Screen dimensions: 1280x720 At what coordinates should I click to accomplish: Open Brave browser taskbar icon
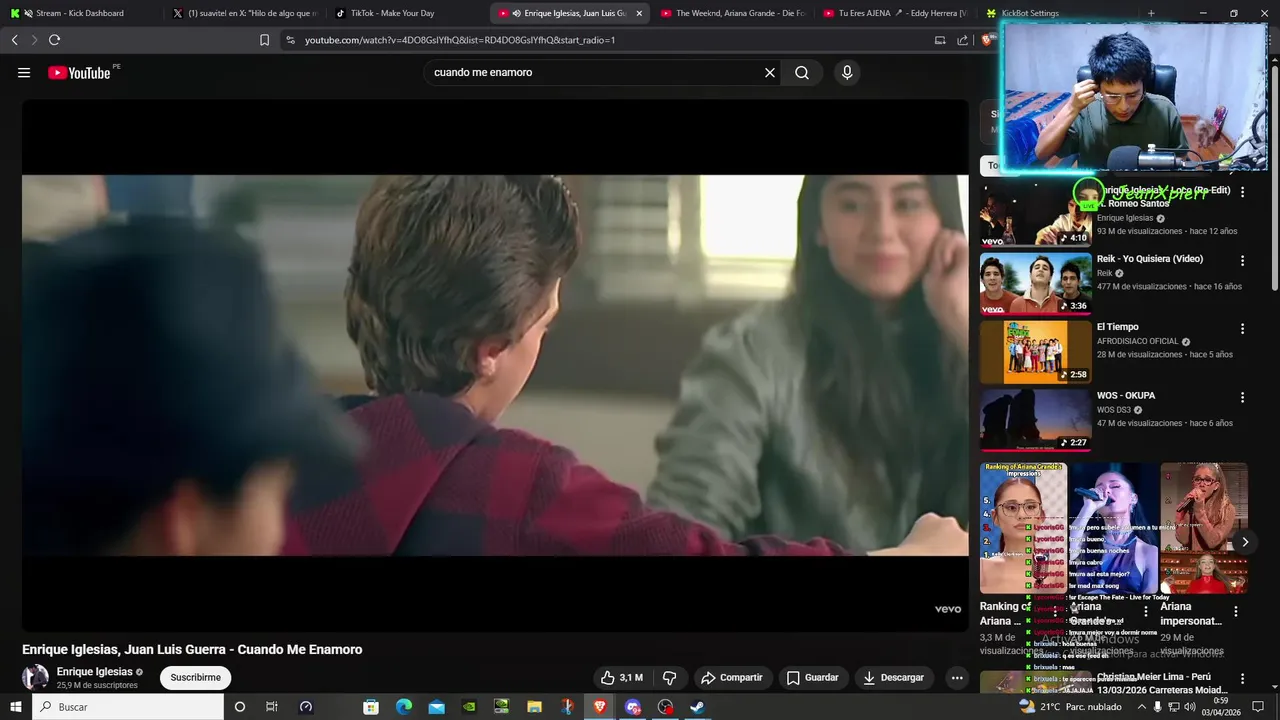[x=600, y=707]
